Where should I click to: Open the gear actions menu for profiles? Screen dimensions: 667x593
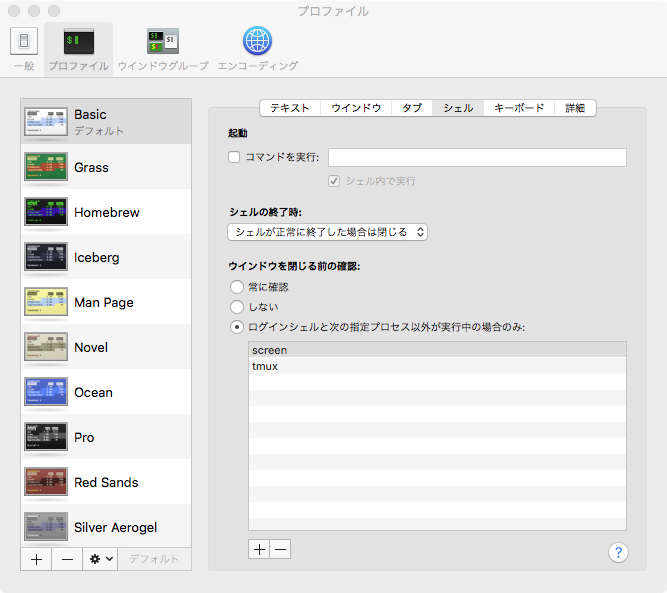coord(100,559)
